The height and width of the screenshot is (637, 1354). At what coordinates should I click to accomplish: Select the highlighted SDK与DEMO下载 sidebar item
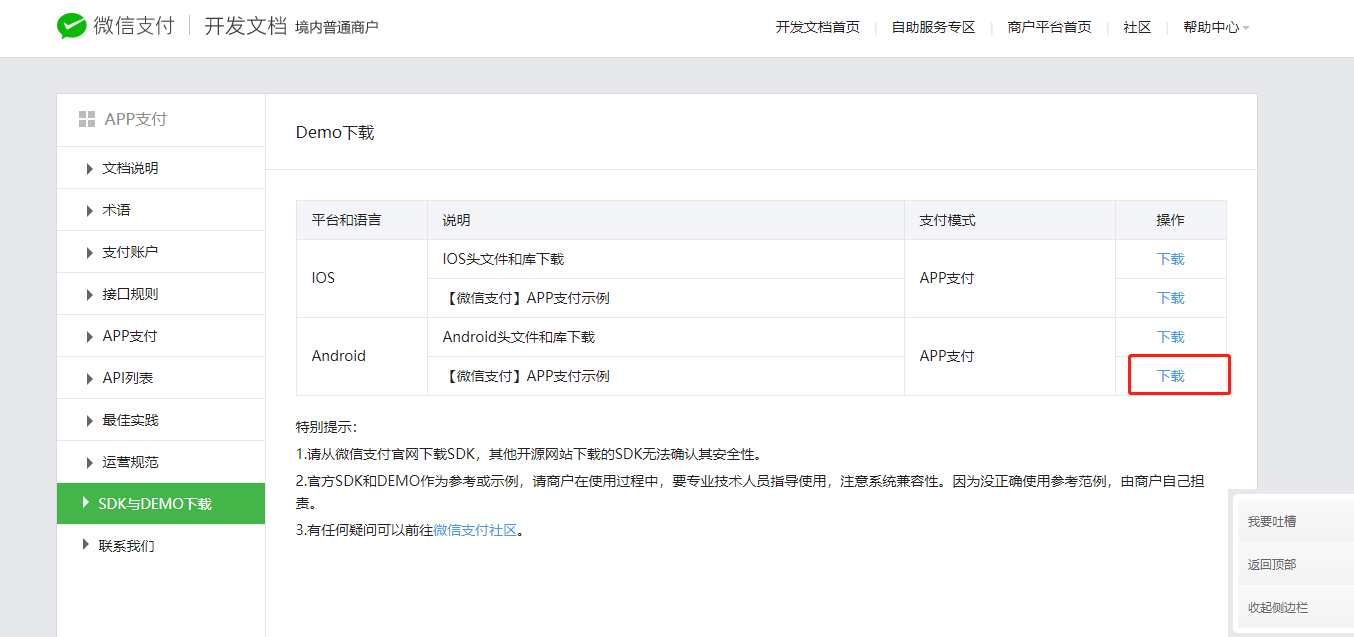pos(161,504)
